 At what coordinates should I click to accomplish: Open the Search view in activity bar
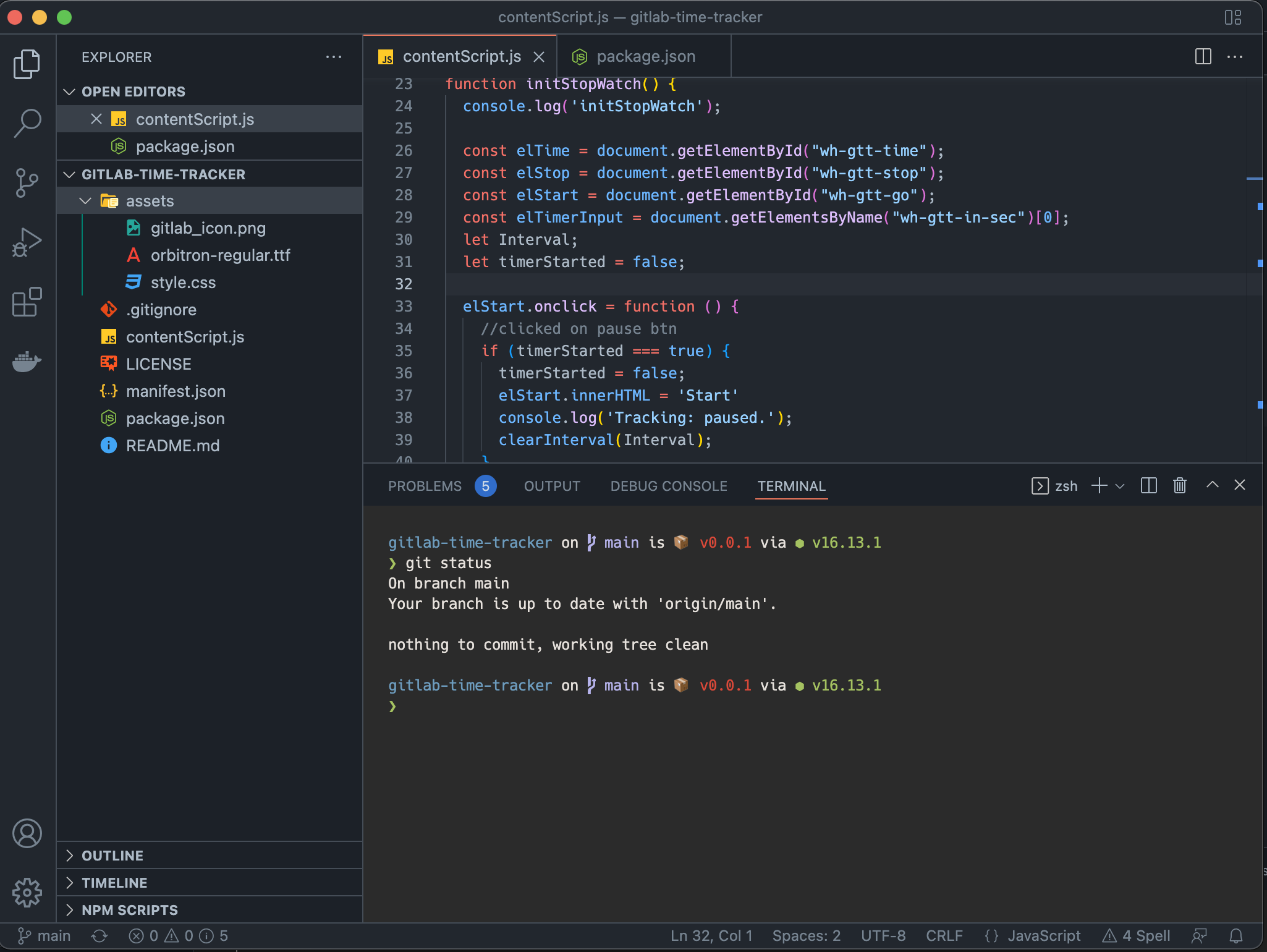(x=27, y=122)
